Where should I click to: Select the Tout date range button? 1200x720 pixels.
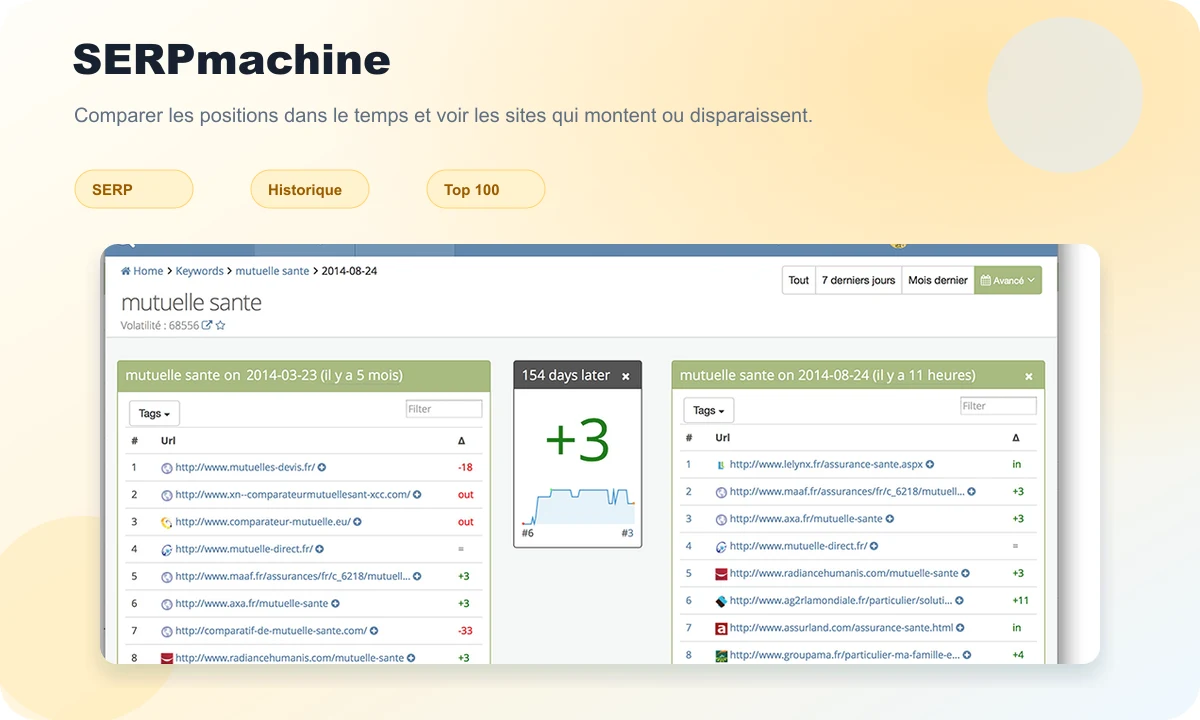coord(799,280)
